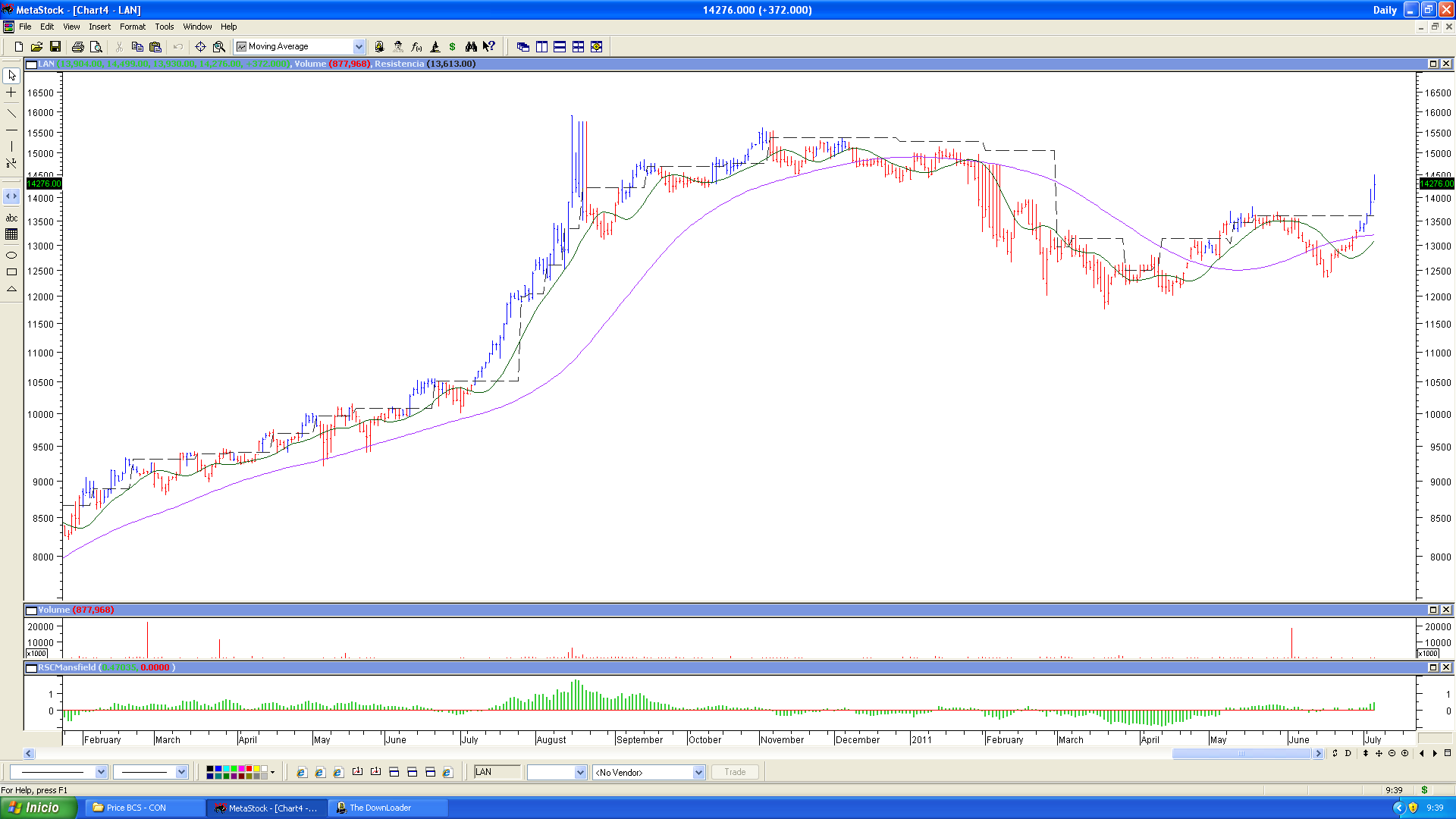This screenshot has height=819, width=1456.
Task: Click the Print icon in toolbar
Action: pos(77,47)
